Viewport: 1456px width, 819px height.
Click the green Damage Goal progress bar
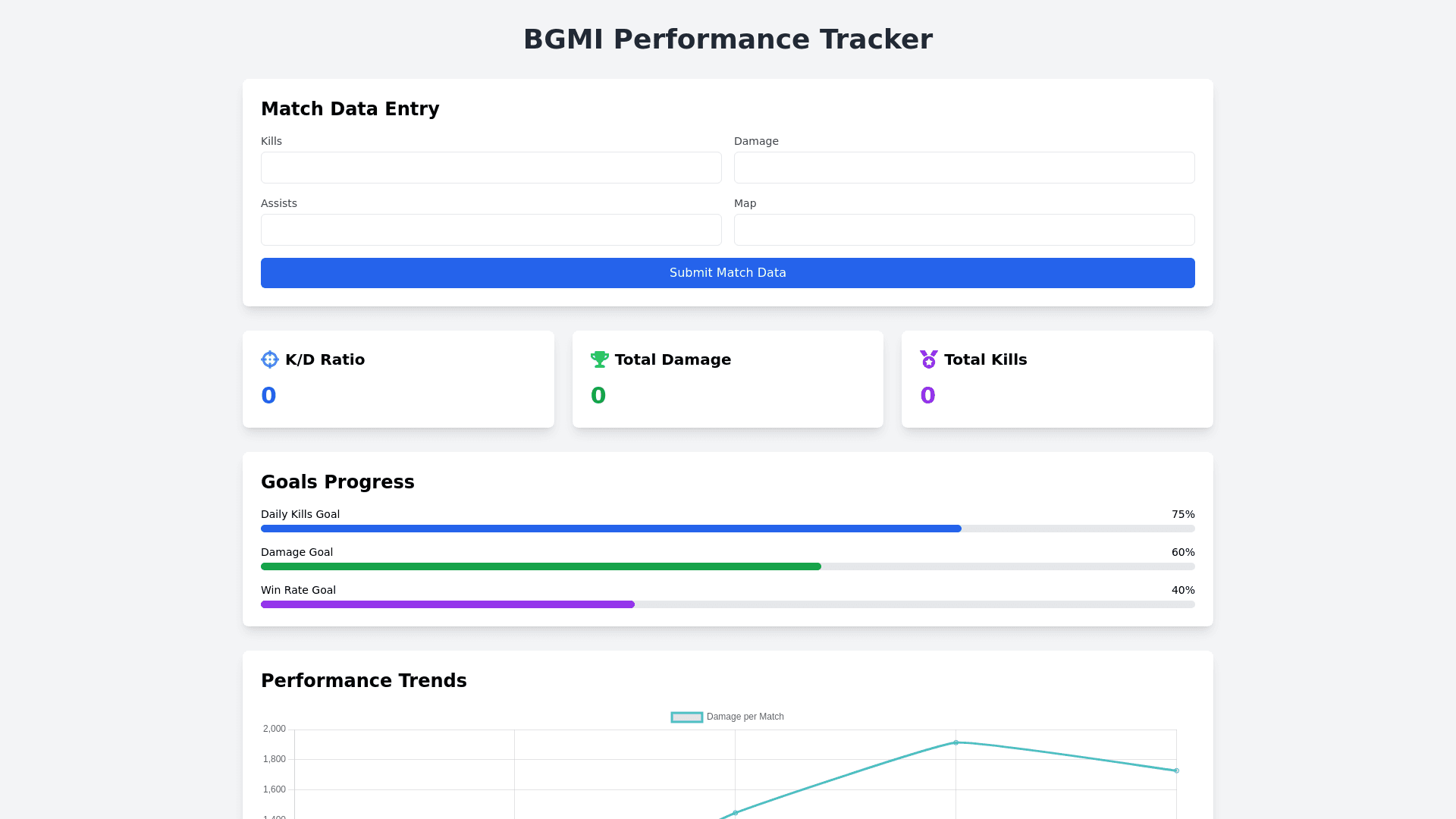tap(541, 566)
